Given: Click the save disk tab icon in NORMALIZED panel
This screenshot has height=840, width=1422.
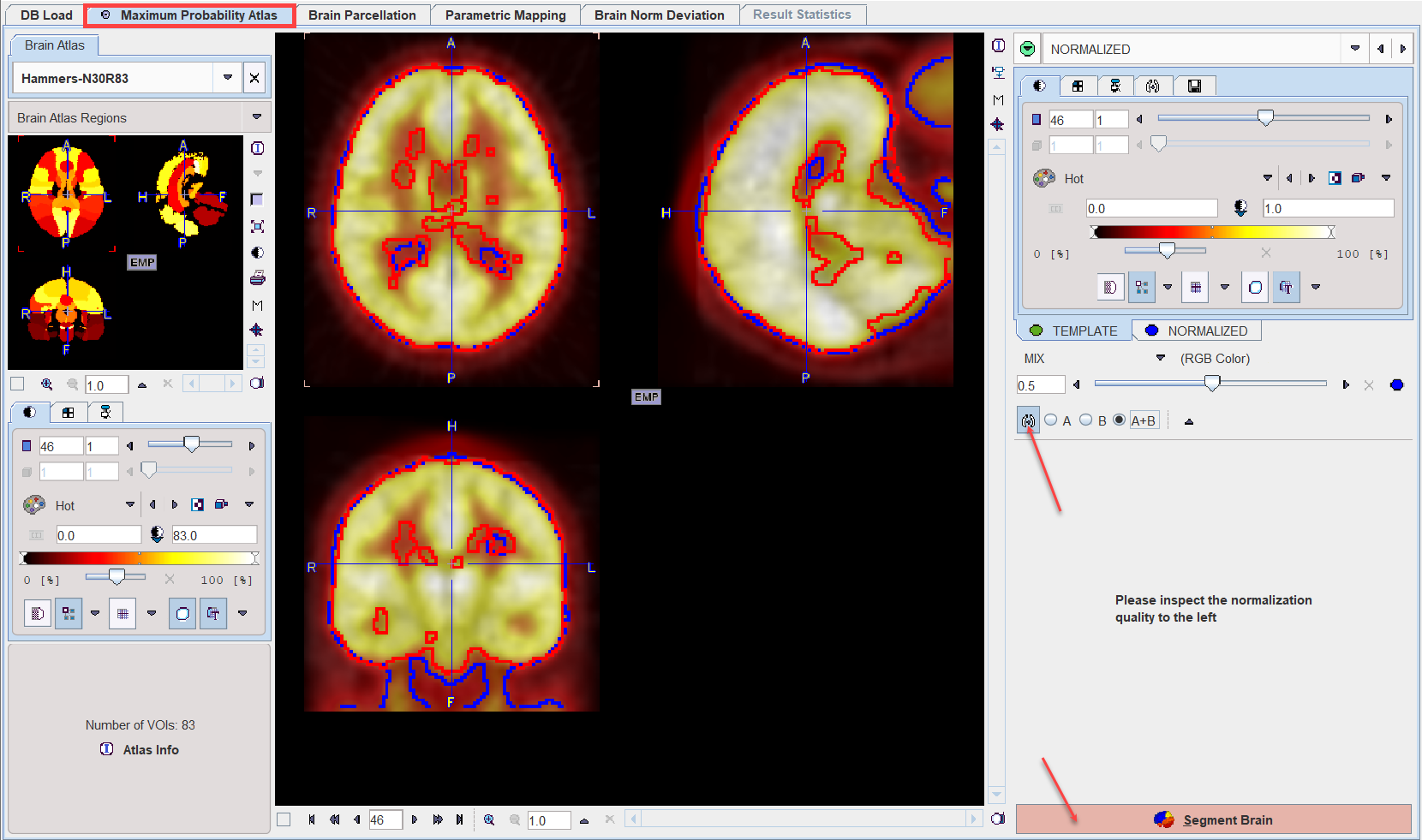Looking at the screenshot, I should point(1194,86).
